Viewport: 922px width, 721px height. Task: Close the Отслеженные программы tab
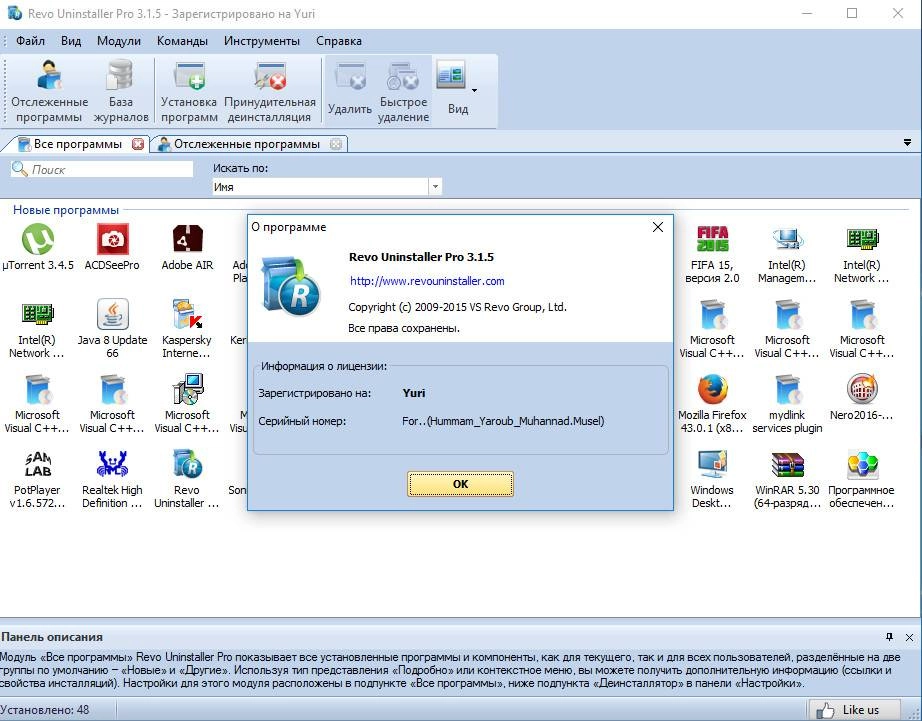pos(336,144)
